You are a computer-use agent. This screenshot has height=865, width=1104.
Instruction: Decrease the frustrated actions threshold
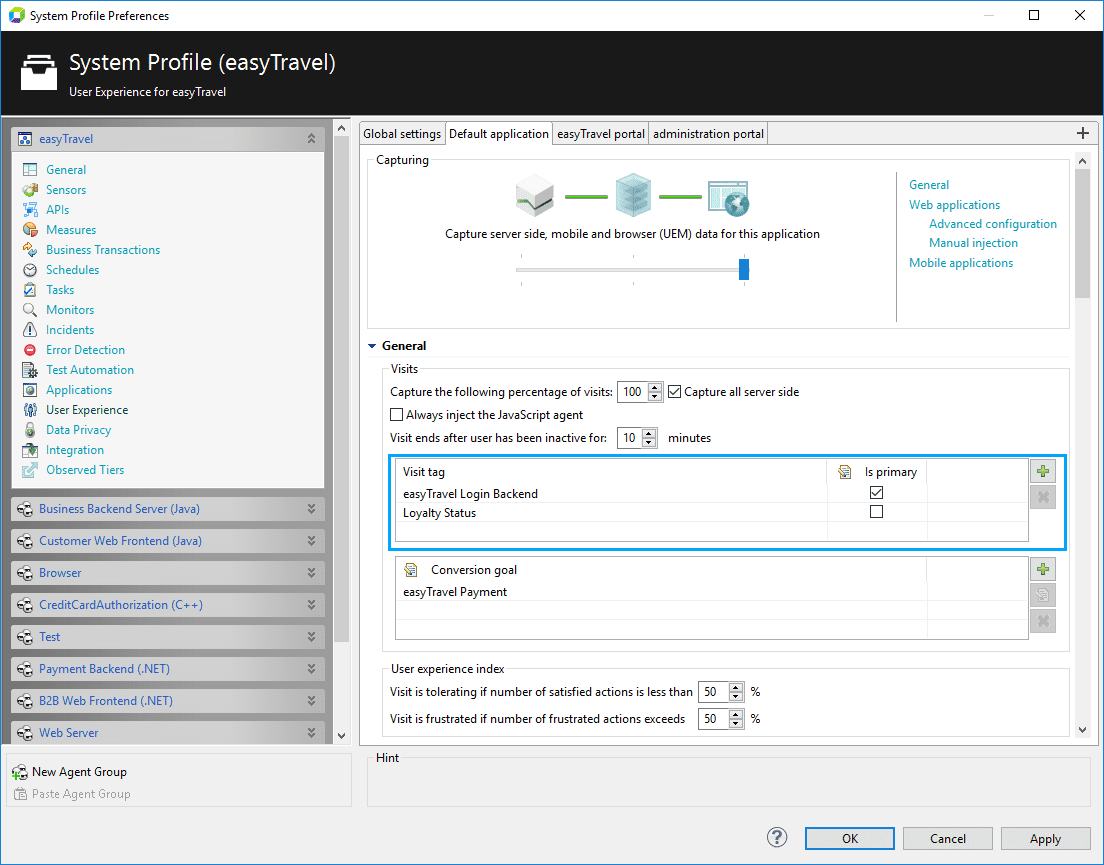pyautogui.click(x=736, y=724)
